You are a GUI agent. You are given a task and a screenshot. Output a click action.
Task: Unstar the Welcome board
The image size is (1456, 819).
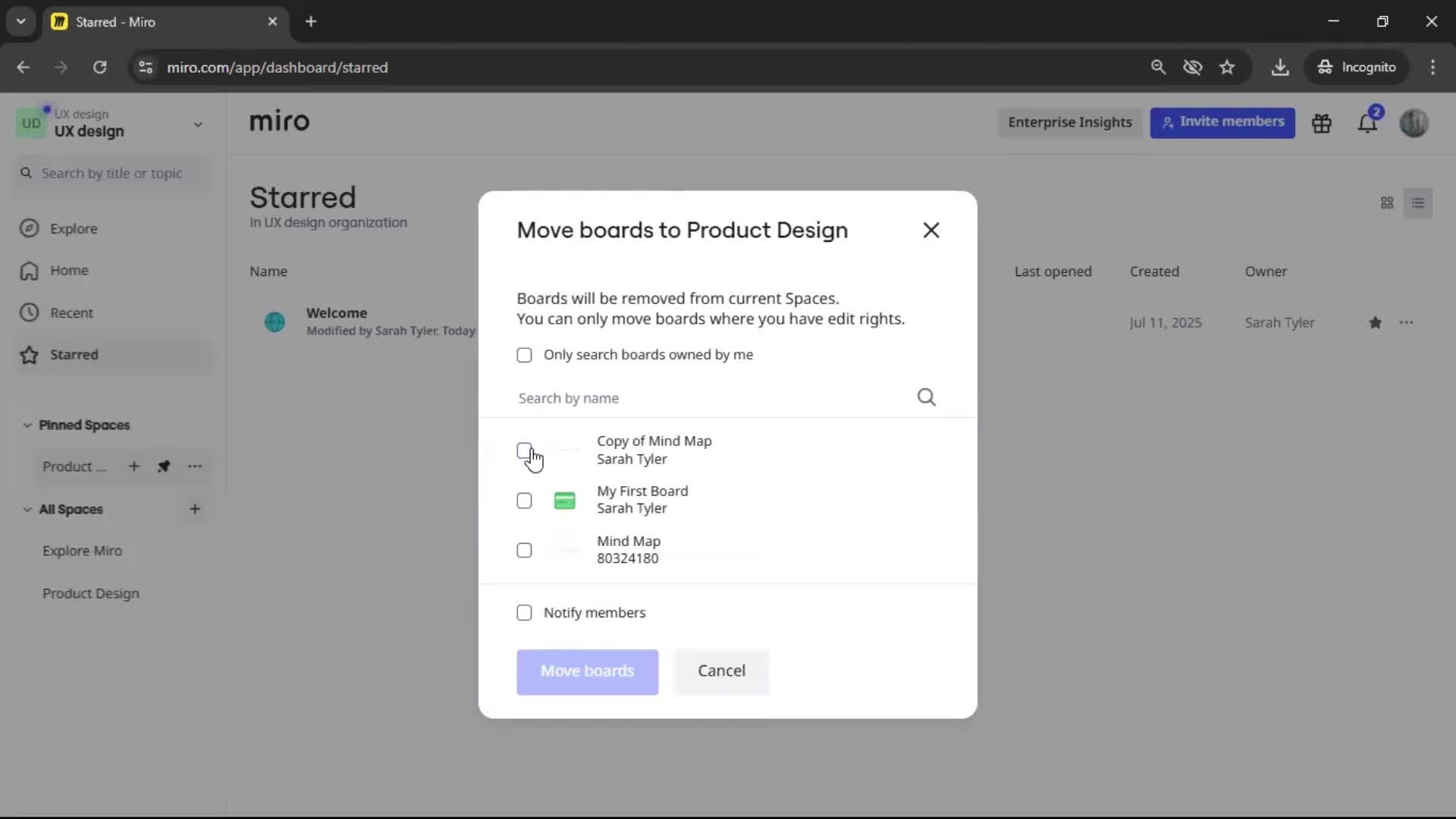coord(1376,323)
